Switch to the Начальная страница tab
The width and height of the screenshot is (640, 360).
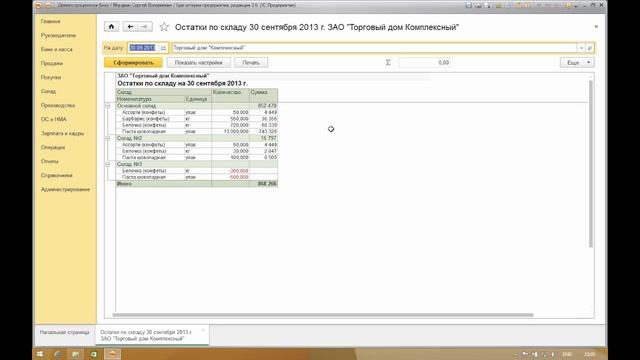point(64,332)
